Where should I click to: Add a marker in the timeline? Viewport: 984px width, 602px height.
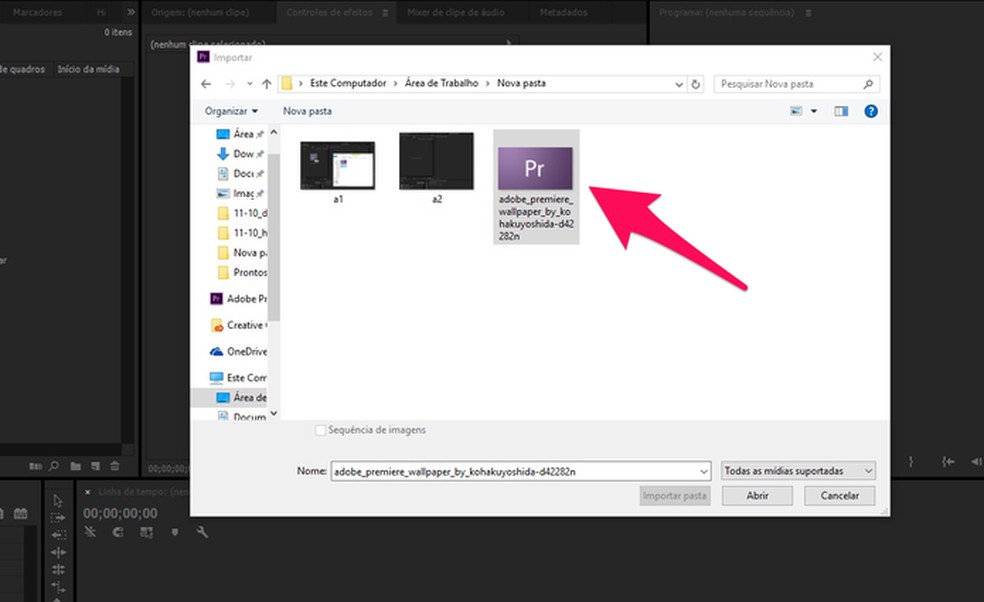[x=174, y=532]
